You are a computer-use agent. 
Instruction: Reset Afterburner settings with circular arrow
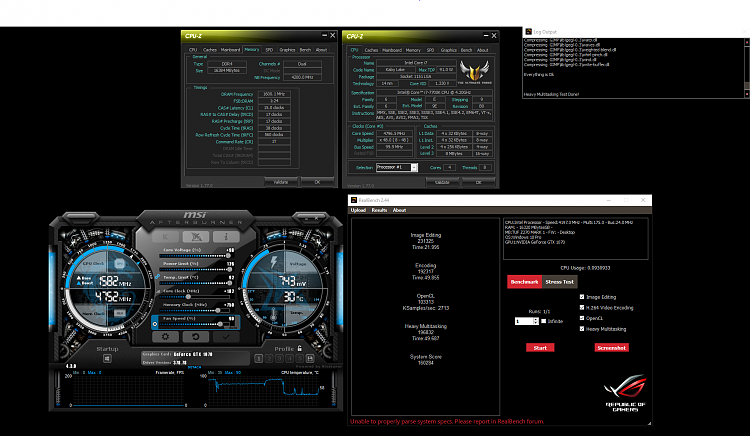tap(196, 337)
